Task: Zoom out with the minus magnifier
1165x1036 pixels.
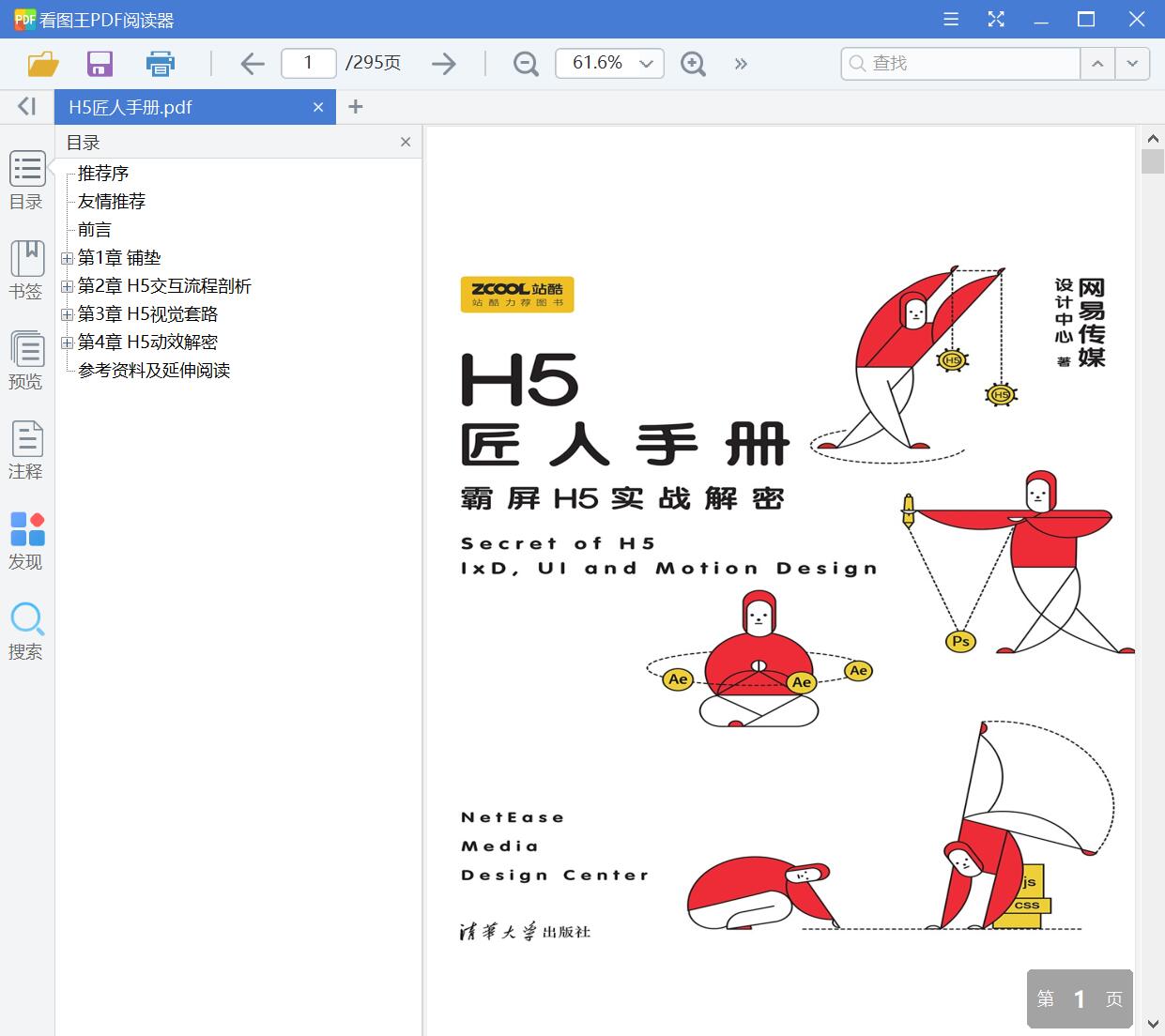Action: tap(526, 64)
